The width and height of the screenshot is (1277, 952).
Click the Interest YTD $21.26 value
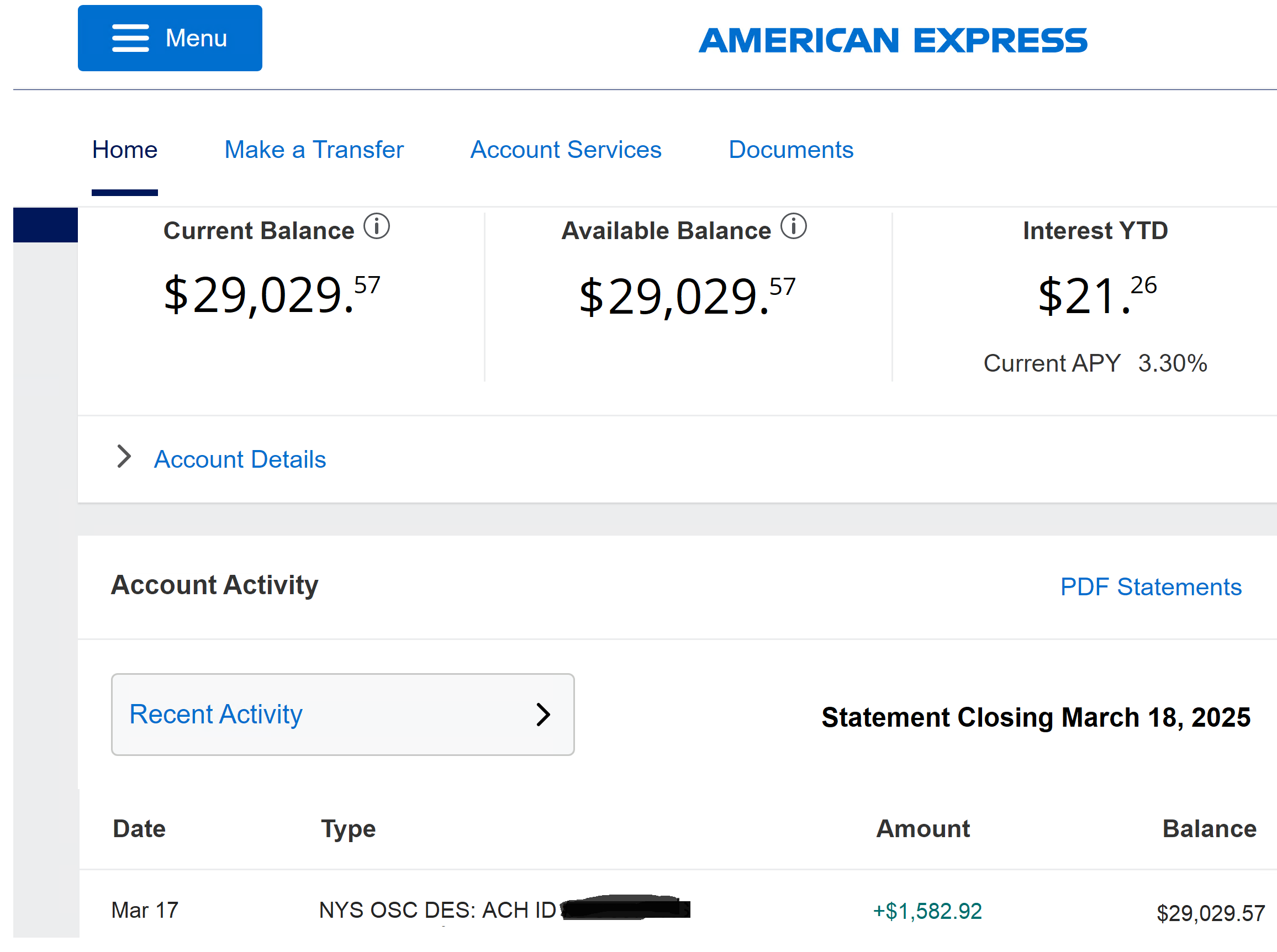pos(1096,295)
